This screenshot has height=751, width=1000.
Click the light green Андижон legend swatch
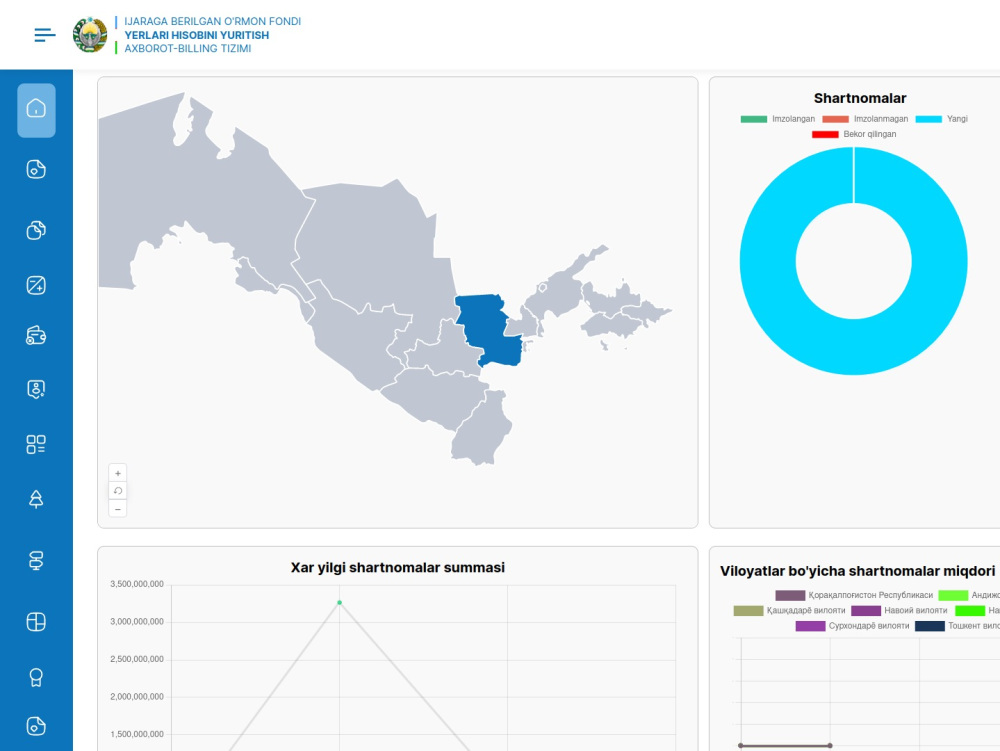[x=953, y=595]
